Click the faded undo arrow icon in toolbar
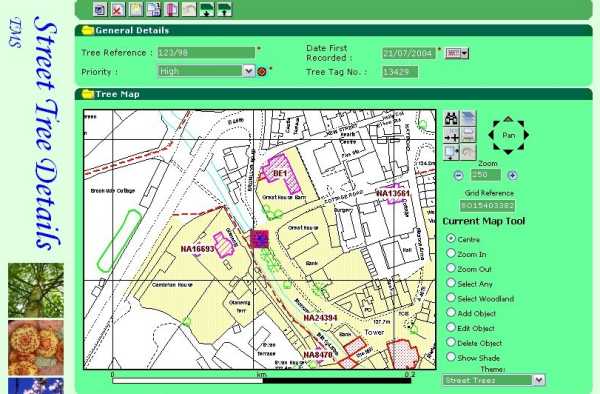Viewport: 600px width, 394px height. tap(189, 9)
